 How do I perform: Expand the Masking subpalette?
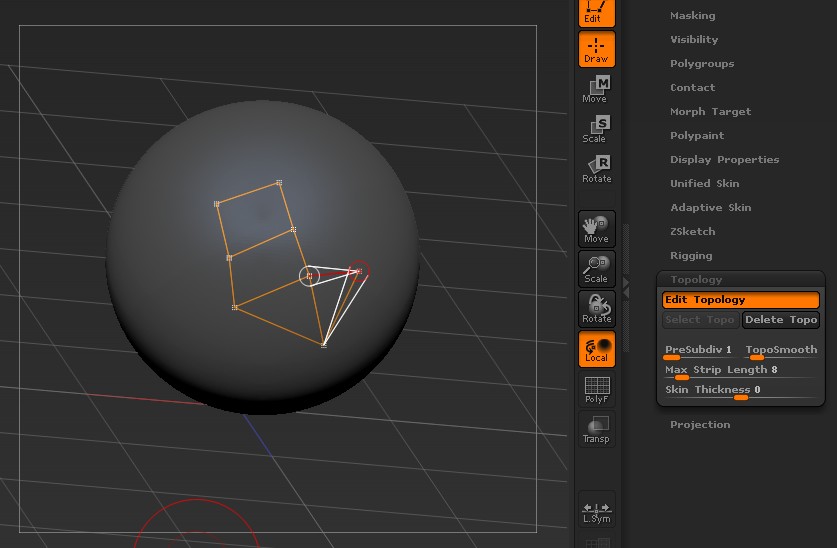tap(692, 15)
